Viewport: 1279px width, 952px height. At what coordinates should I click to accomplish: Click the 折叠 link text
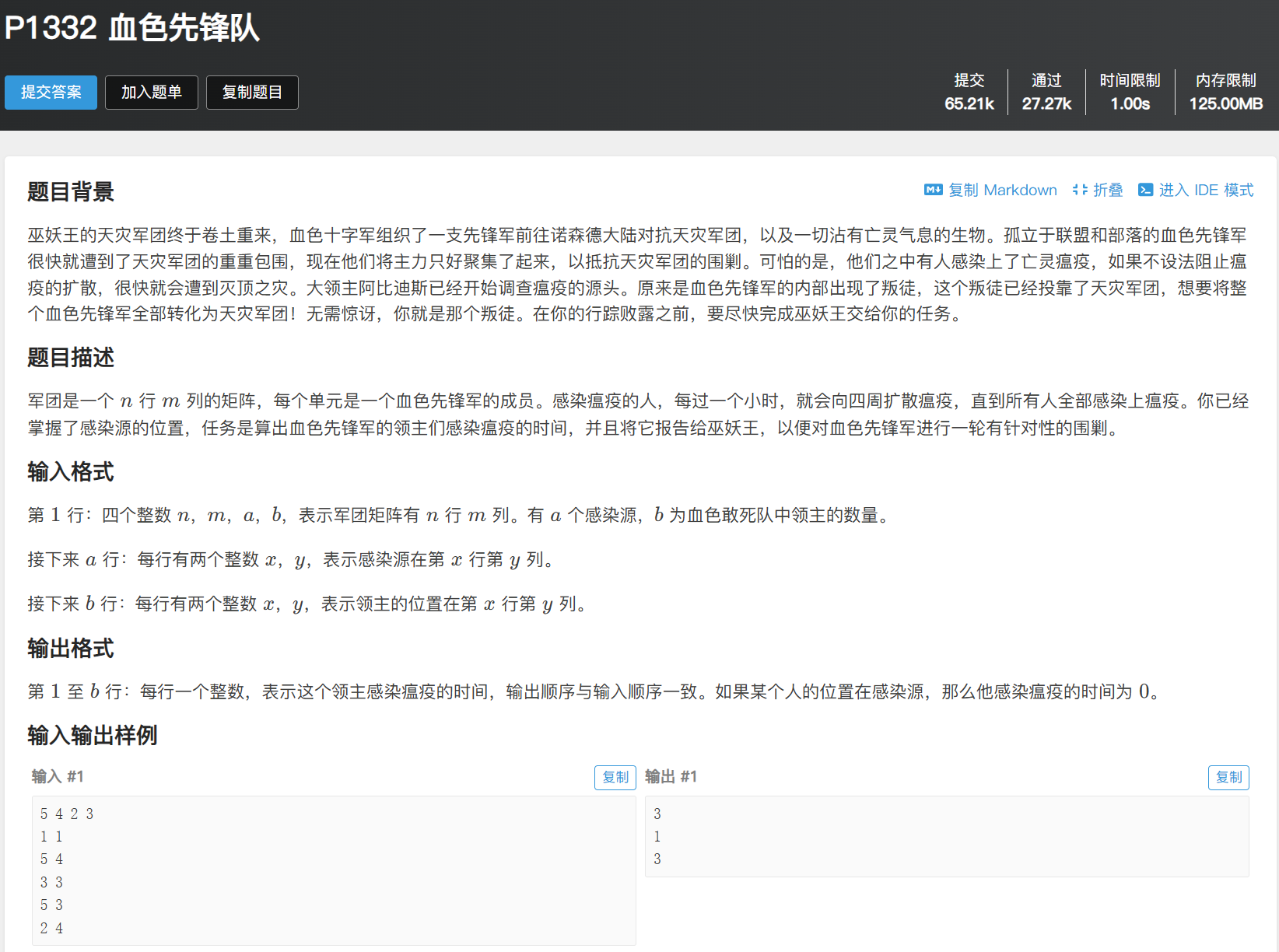point(1108,190)
